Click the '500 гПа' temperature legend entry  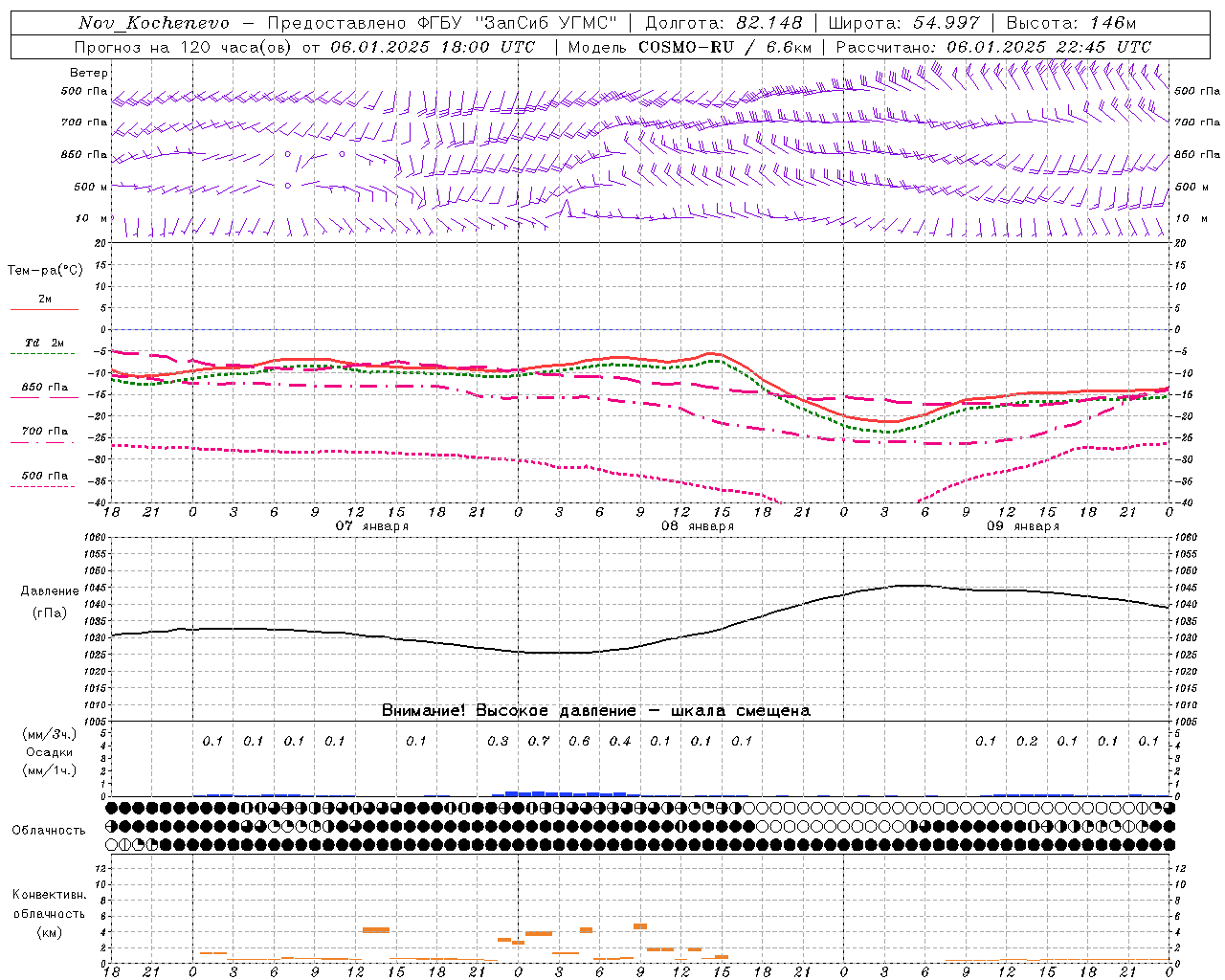[x=45, y=476]
